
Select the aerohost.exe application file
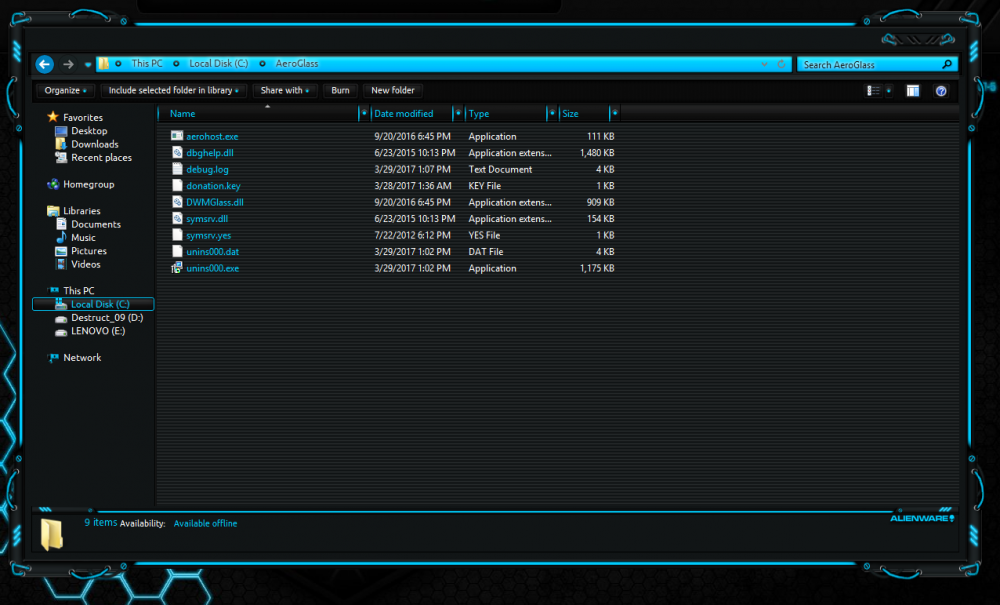tap(210, 136)
